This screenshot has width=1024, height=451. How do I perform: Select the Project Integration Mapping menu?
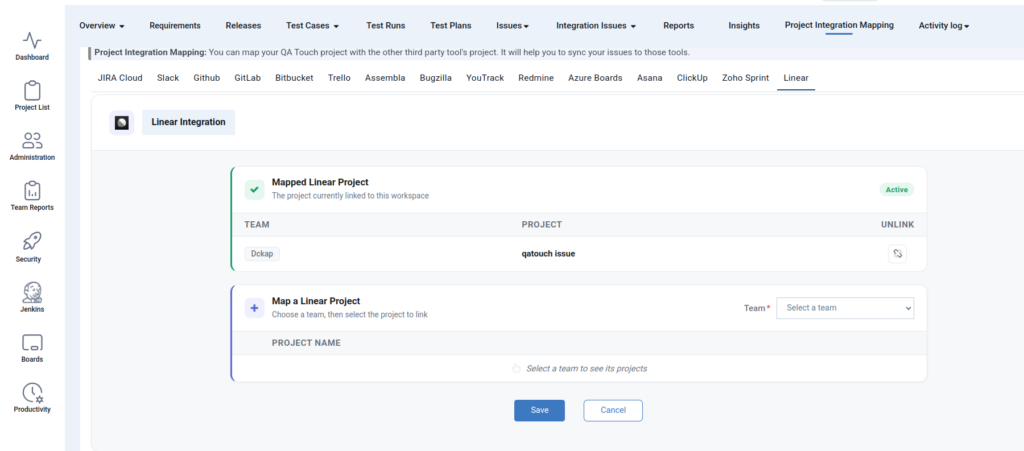coord(839,25)
